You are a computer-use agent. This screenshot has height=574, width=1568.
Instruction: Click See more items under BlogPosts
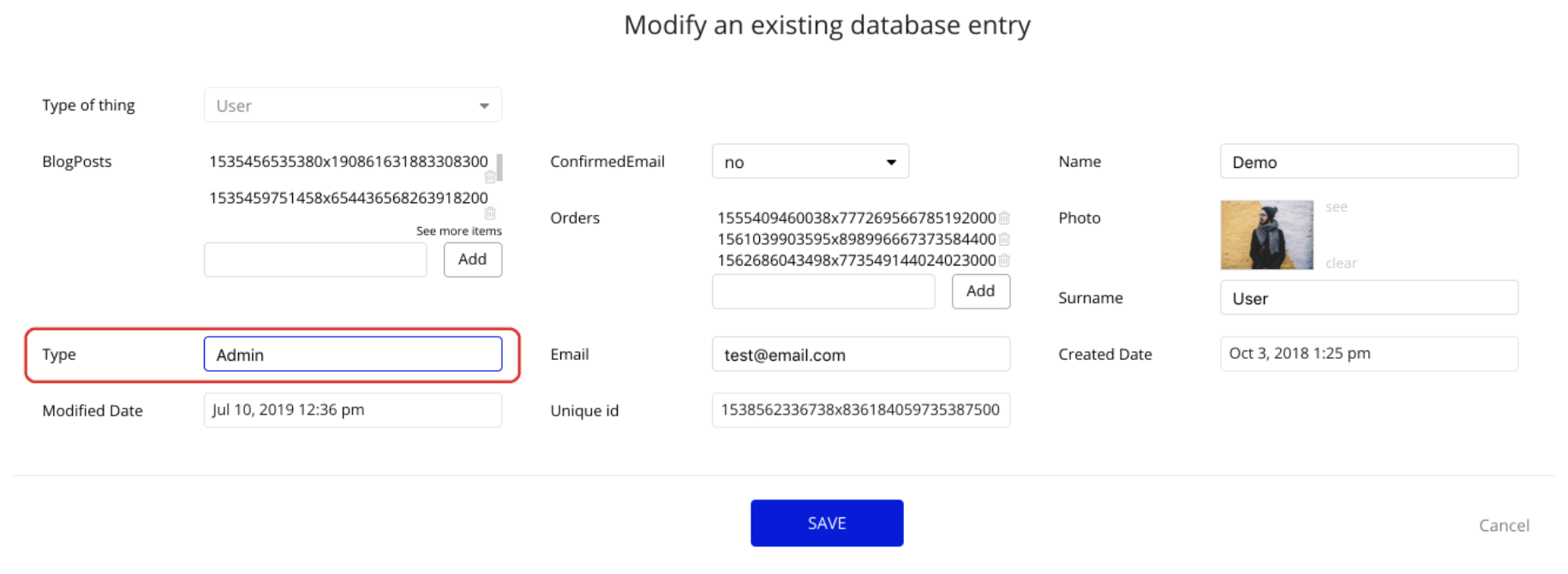(458, 231)
